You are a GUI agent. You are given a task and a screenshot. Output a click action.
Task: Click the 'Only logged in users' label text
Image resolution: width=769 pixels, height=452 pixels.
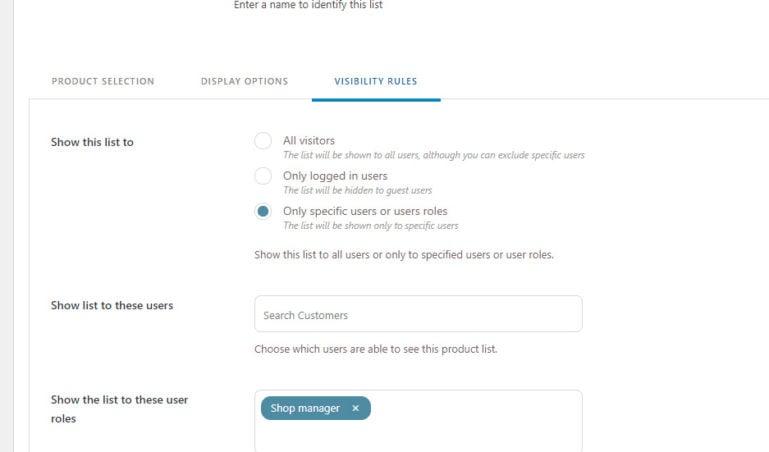click(x=335, y=176)
